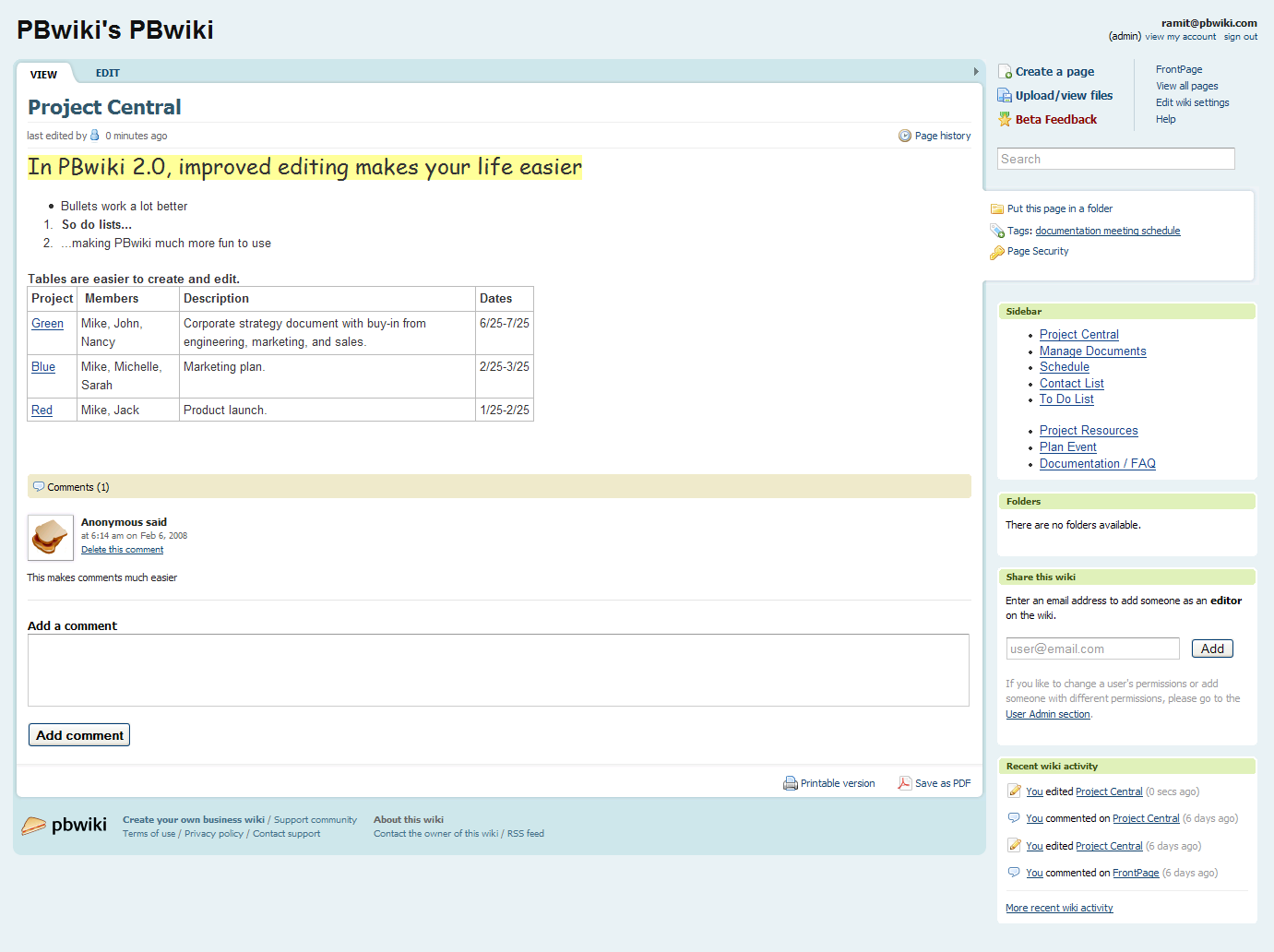This screenshot has width=1274, height=952.
Task: Collapse the sidebar using the arrow near tabs
Action: click(976, 72)
